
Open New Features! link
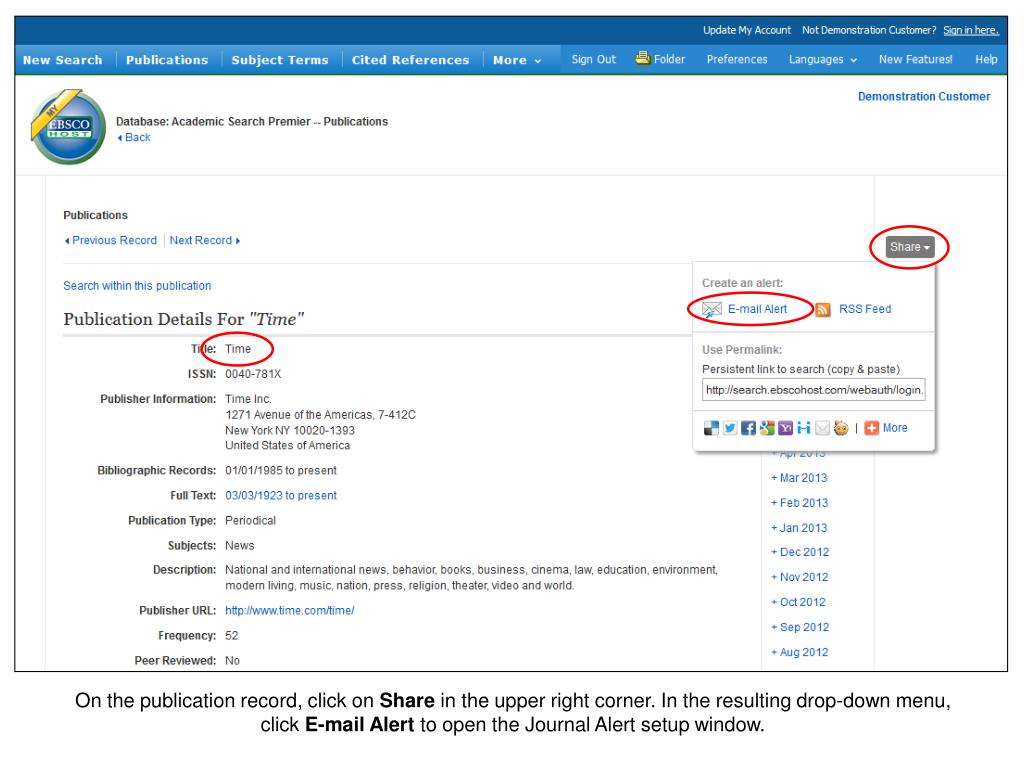click(x=915, y=59)
